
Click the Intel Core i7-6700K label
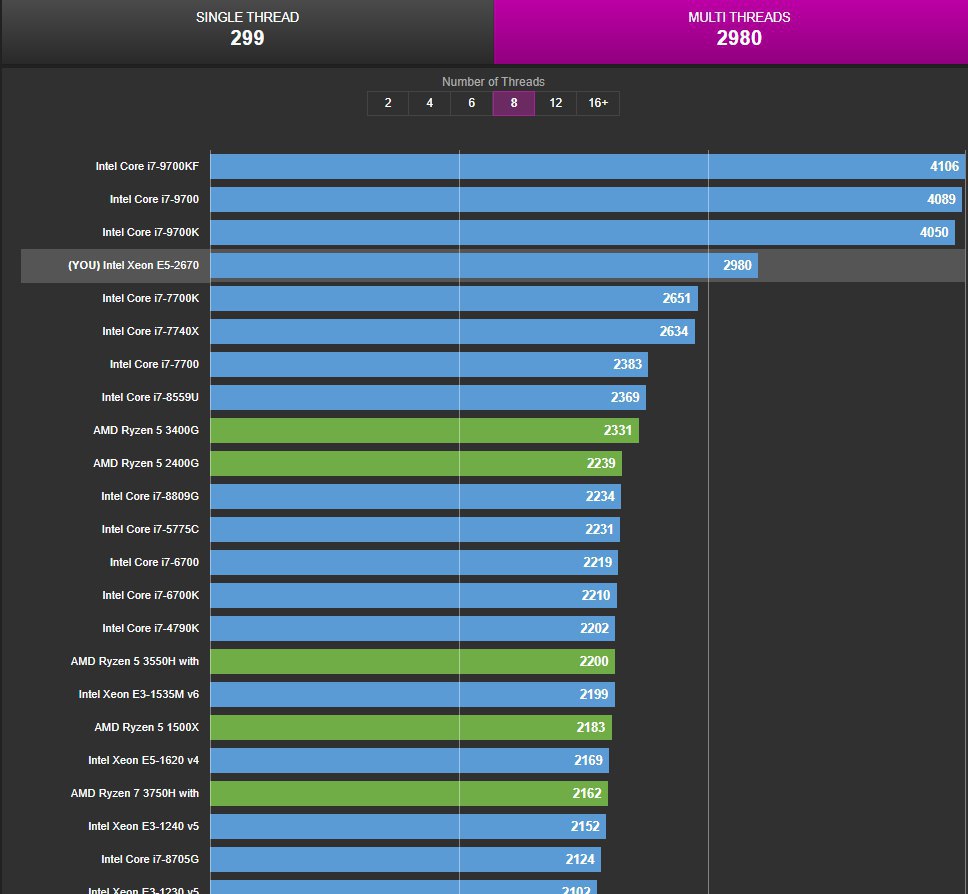(x=151, y=596)
